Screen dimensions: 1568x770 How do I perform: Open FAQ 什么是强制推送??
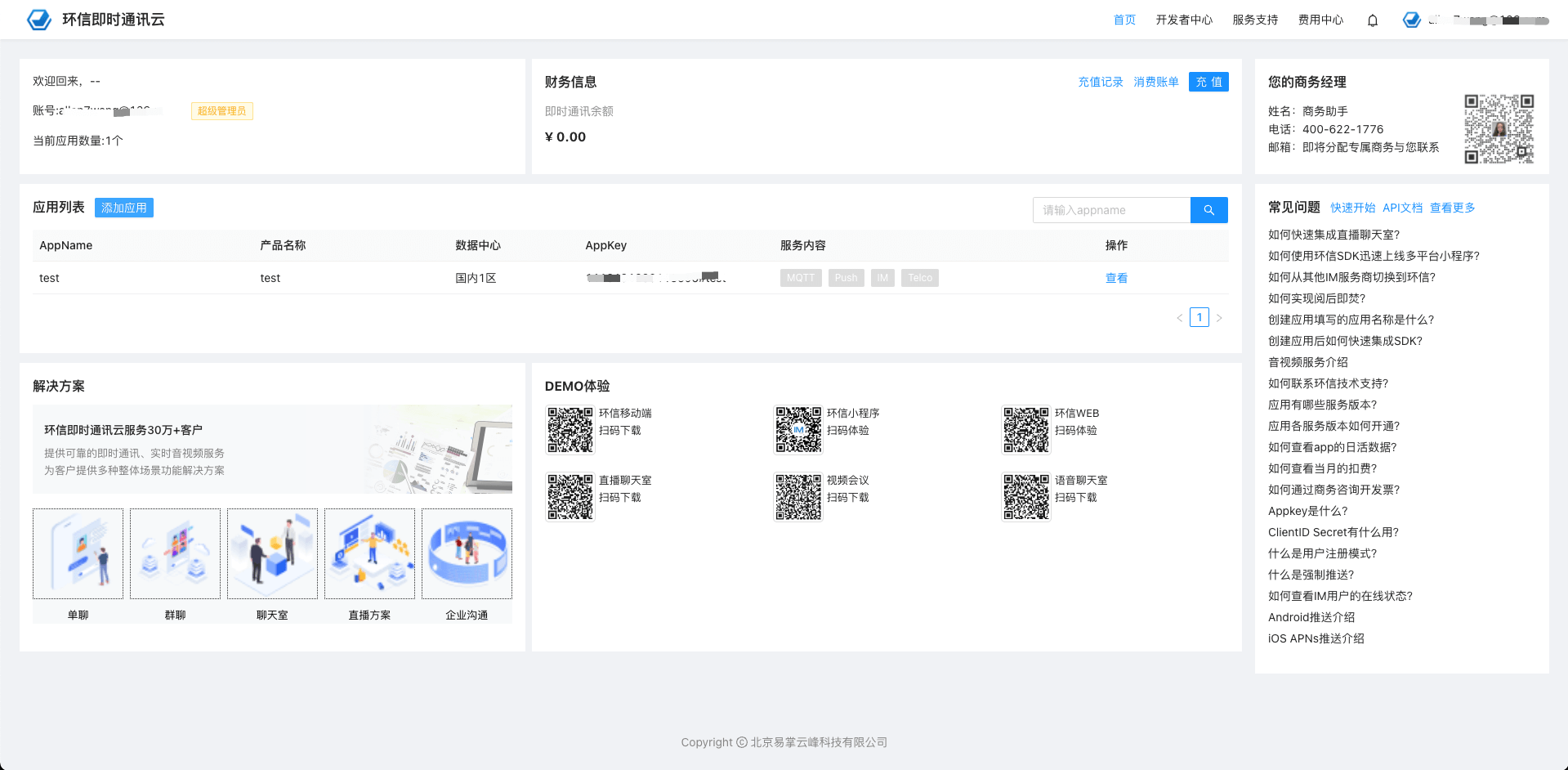pyautogui.click(x=1311, y=575)
